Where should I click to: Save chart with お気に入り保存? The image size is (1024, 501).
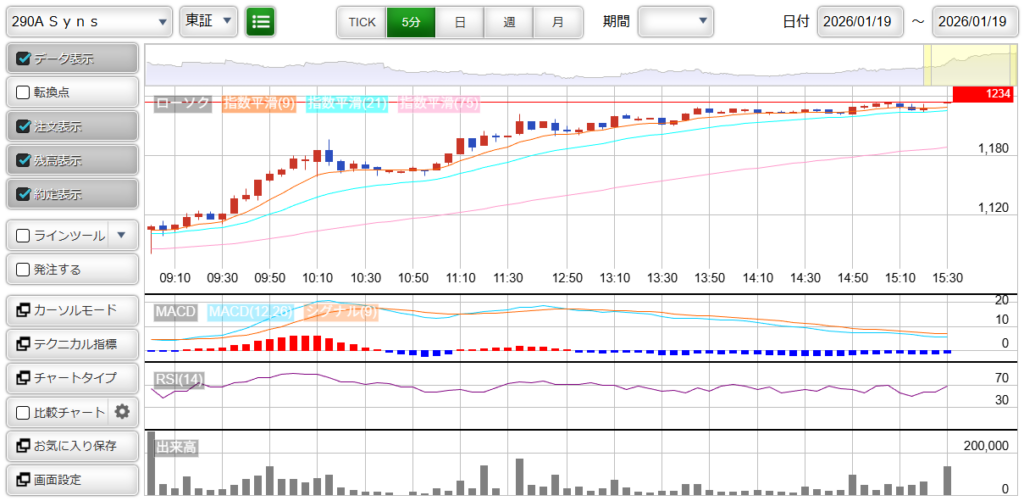pyautogui.click(x=71, y=445)
